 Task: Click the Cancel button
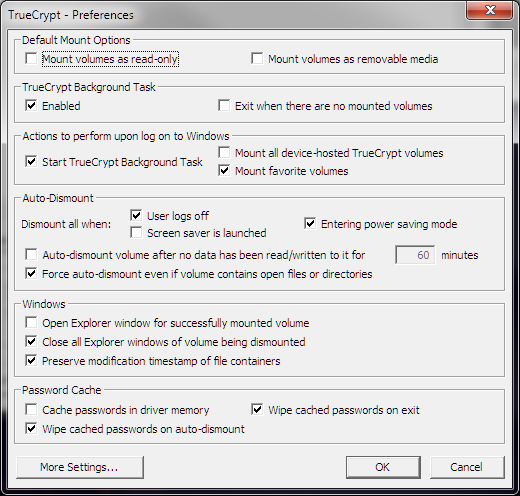(467, 467)
